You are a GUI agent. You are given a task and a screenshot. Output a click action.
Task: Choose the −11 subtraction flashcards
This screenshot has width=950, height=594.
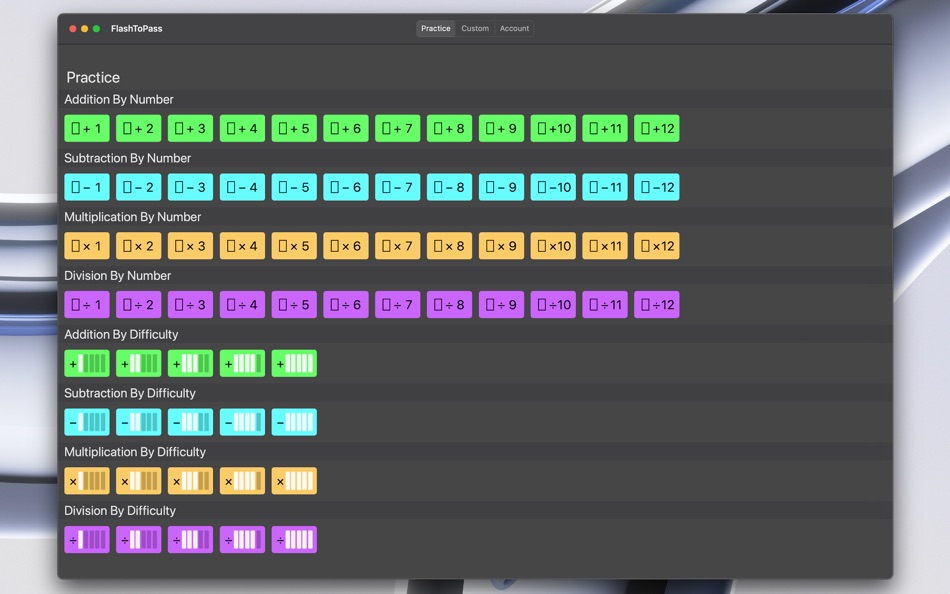coord(605,187)
